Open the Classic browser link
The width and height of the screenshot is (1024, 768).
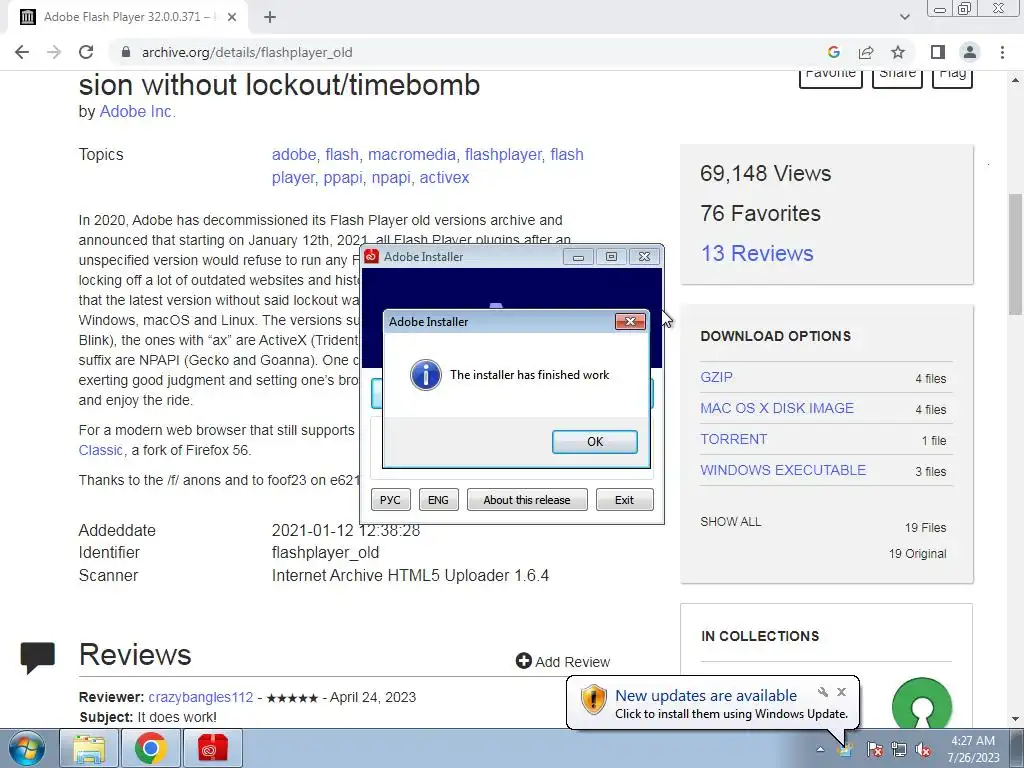(x=100, y=450)
